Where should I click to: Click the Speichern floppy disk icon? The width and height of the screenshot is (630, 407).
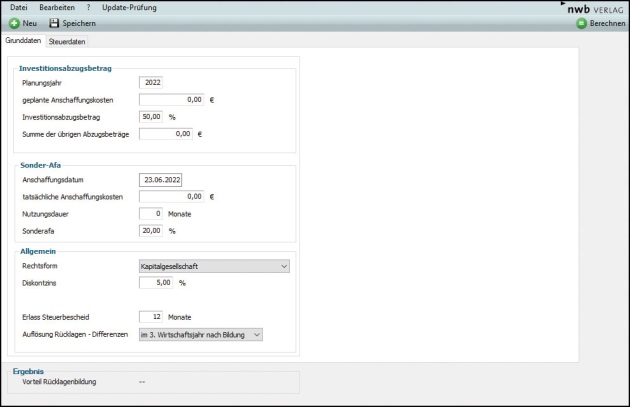tap(55, 23)
